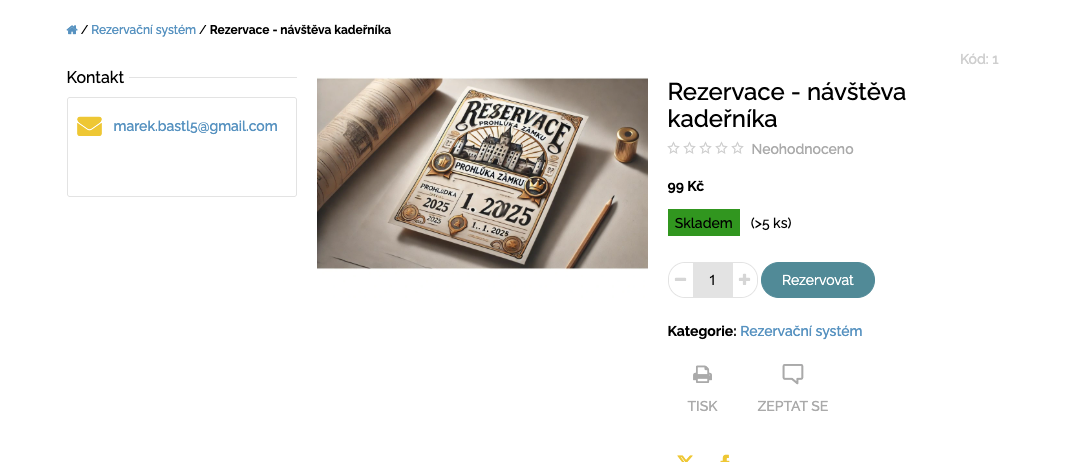Screen dimensions: 1068x462
Task: Open the Rezervační systém category link
Action: tap(801, 331)
